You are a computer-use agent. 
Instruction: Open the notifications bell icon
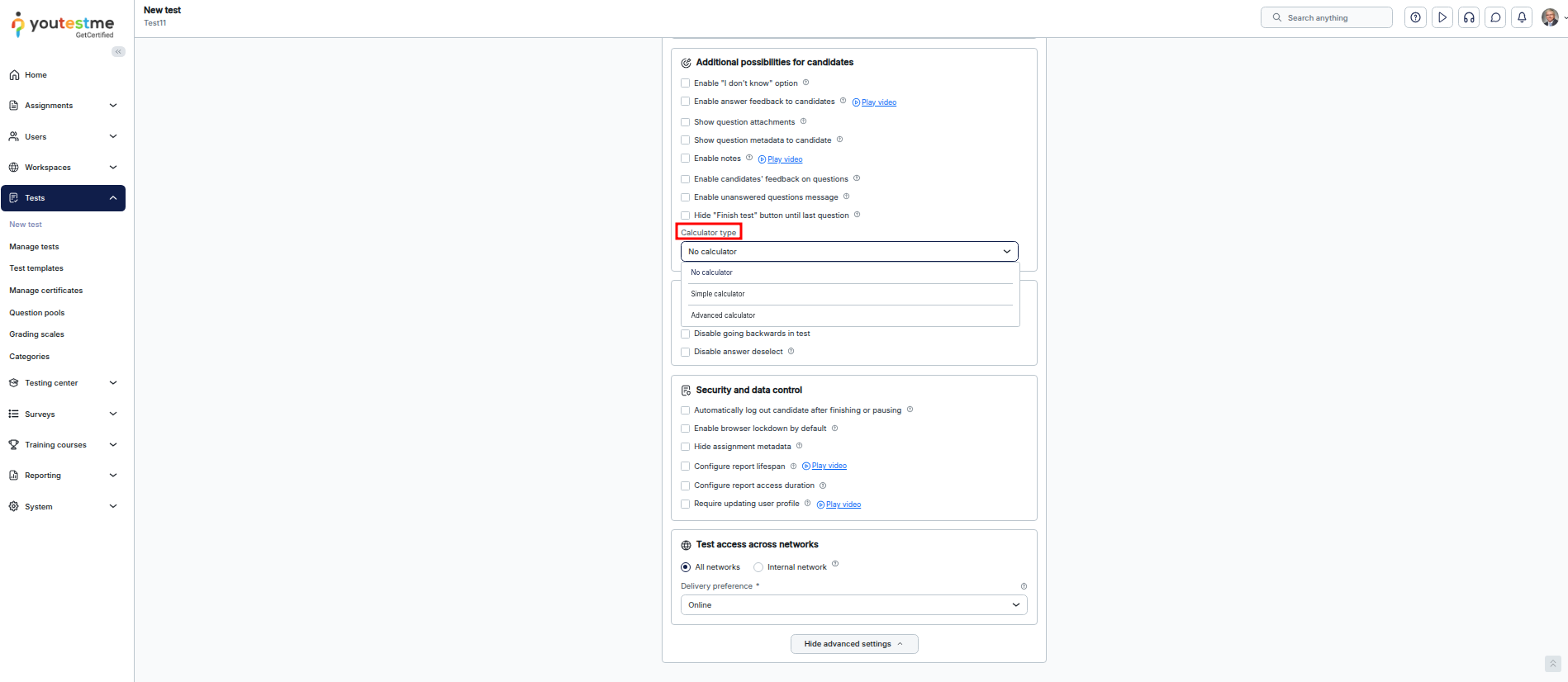(1522, 17)
